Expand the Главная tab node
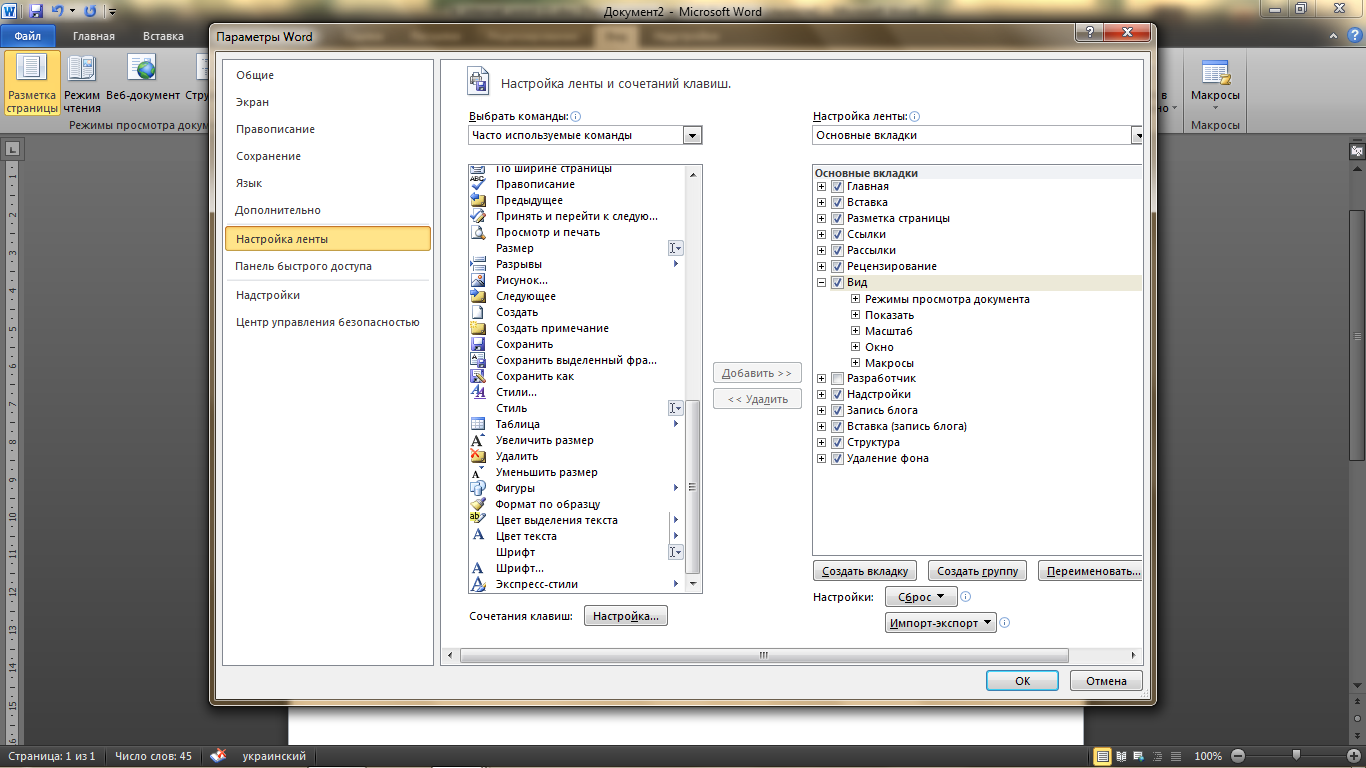The height and width of the screenshot is (768, 1366). coord(822,187)
